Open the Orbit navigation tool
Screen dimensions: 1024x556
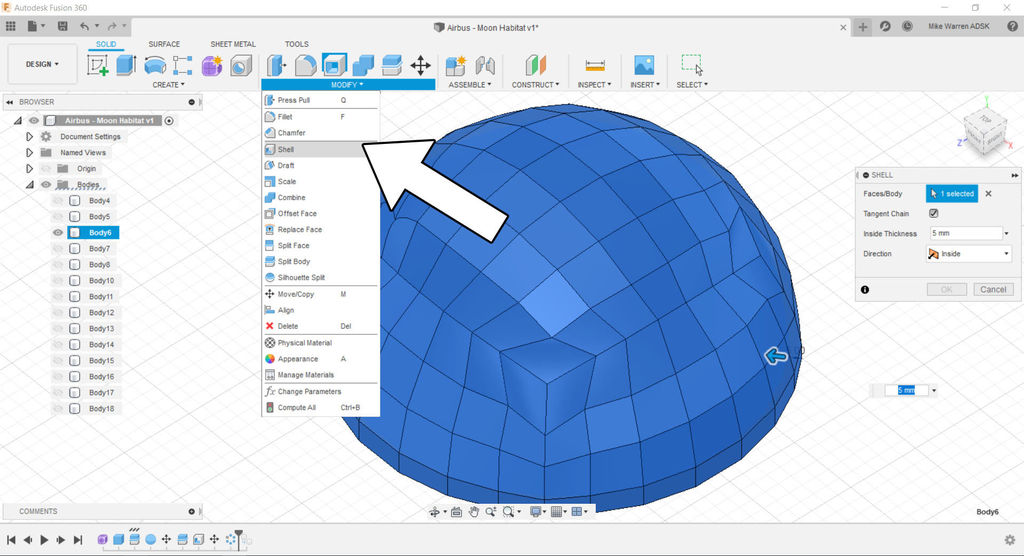pos(434,512)
